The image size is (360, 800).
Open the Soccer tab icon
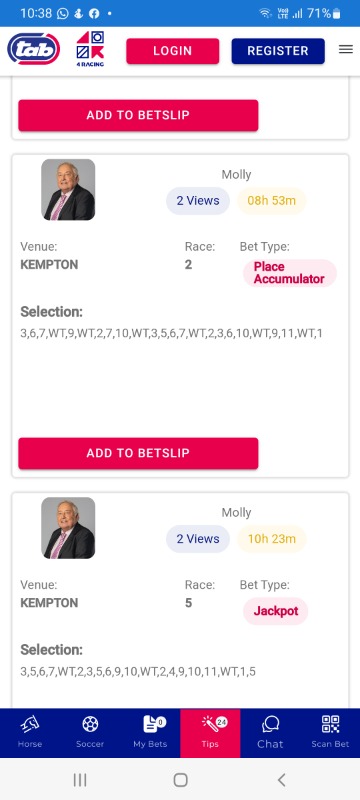click(x=90, y=732)
